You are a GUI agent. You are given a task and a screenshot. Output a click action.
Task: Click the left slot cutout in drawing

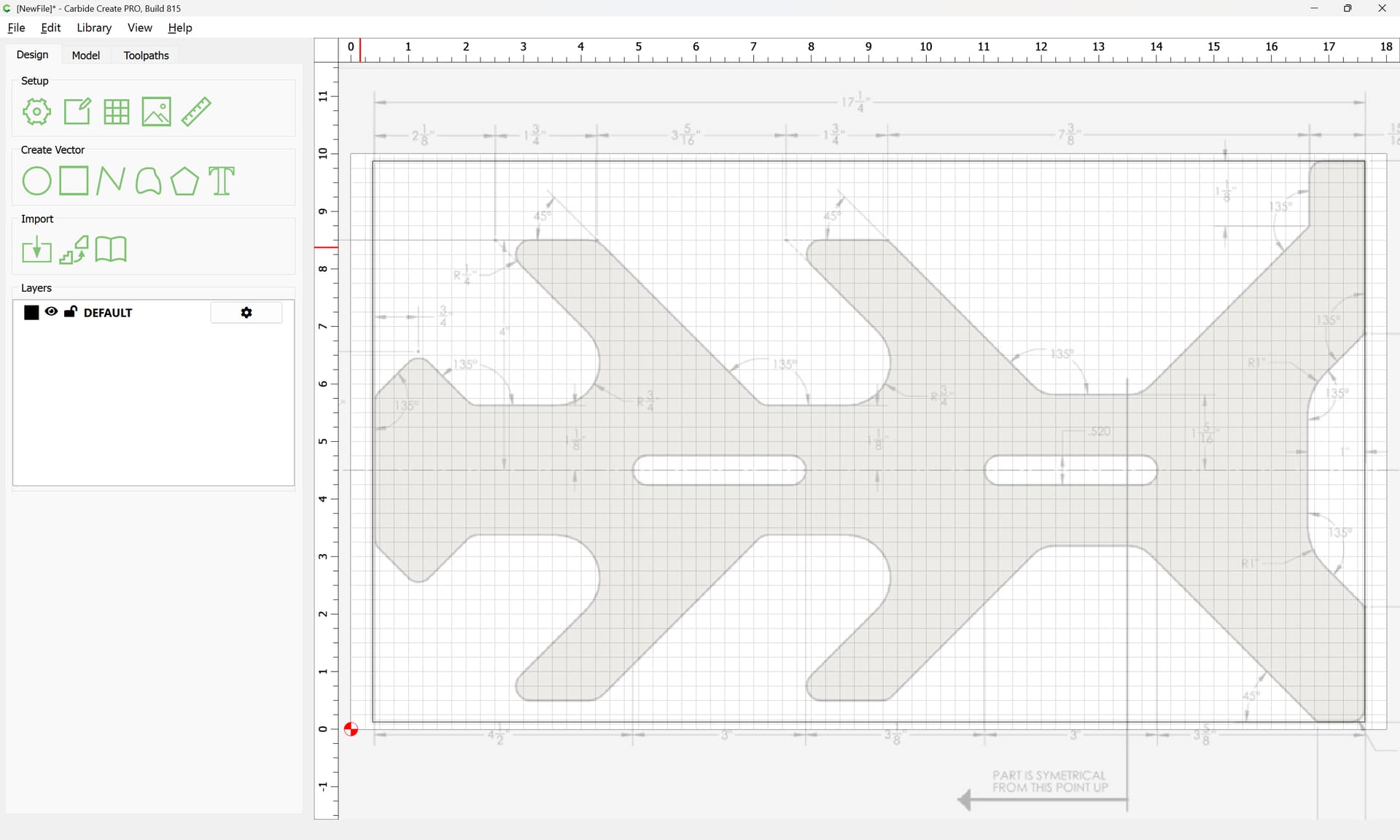719,470
